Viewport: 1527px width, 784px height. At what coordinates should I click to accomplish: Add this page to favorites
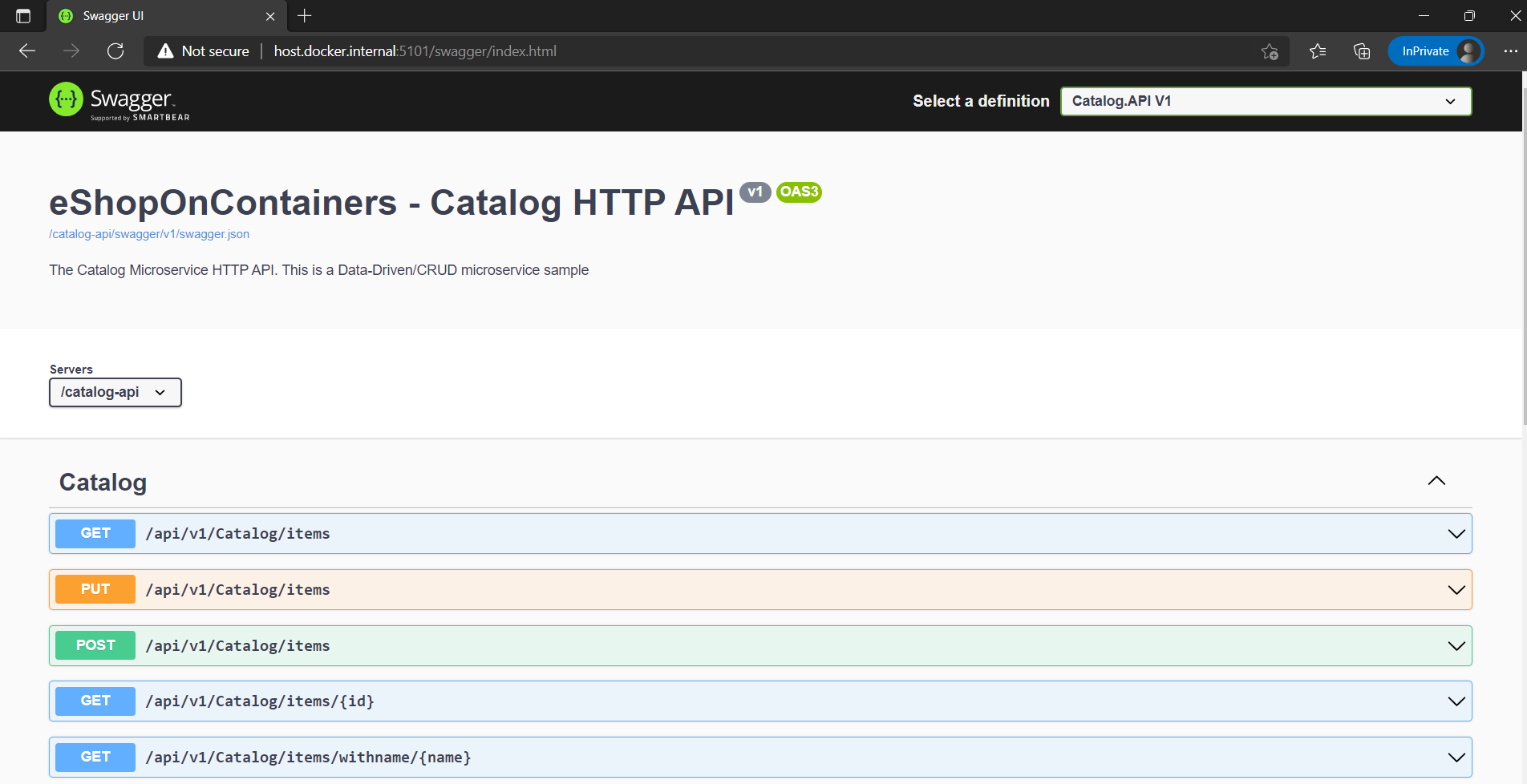point(1270,51)
